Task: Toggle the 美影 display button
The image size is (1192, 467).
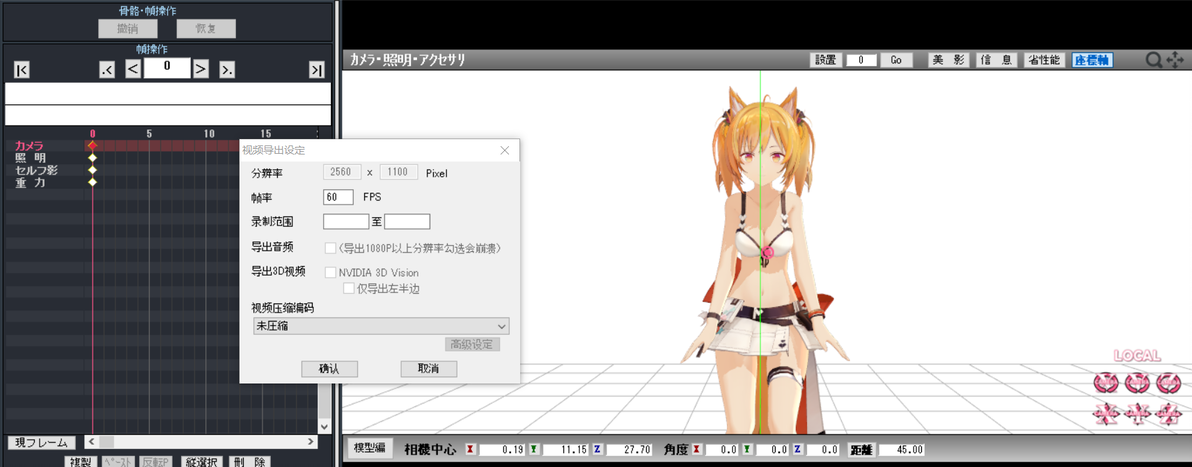Action: (949, 60)
